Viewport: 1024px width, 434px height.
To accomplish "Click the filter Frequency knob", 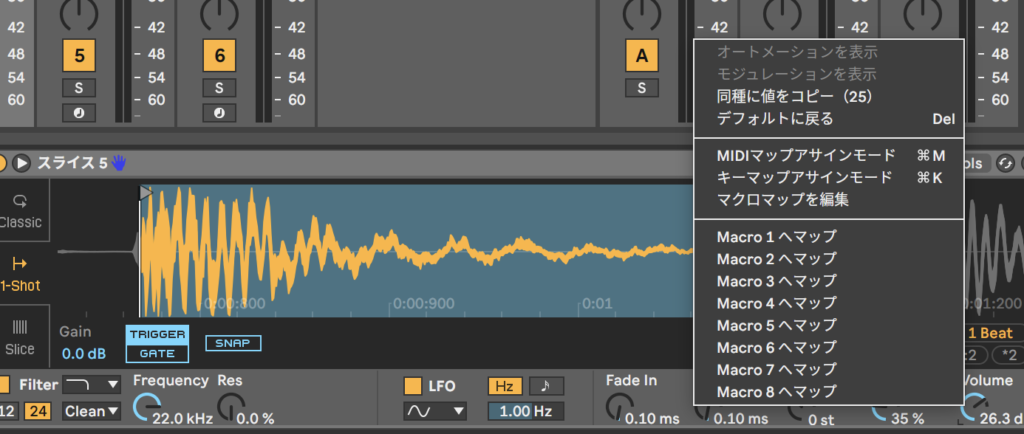I will tap(146, 407).
